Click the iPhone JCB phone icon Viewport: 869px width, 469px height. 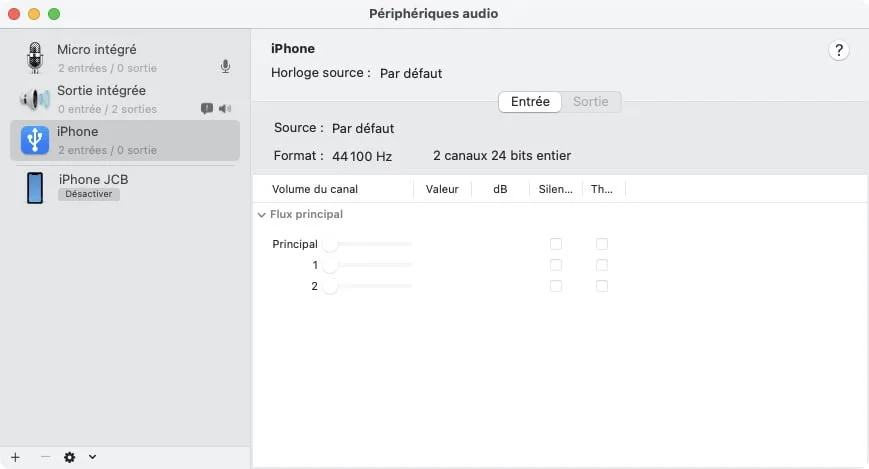[x=35, y=187]
